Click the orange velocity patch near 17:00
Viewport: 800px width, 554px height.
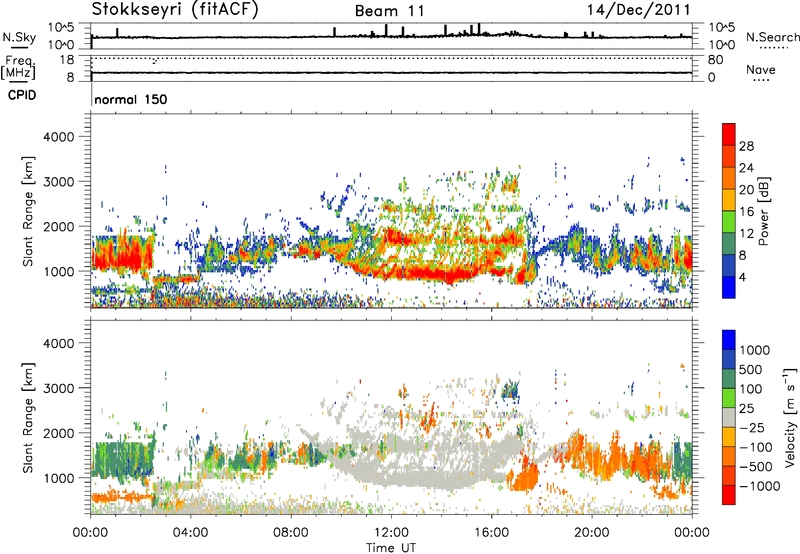tap(527, 476)
